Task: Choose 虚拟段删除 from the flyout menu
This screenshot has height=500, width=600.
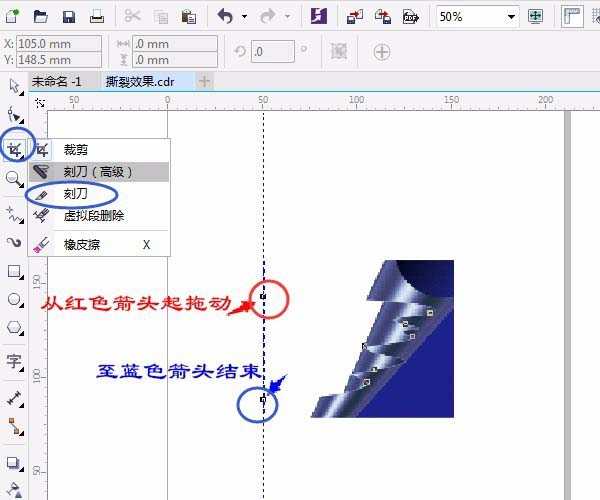Action: pyautogui.click(x=93, y=215)
